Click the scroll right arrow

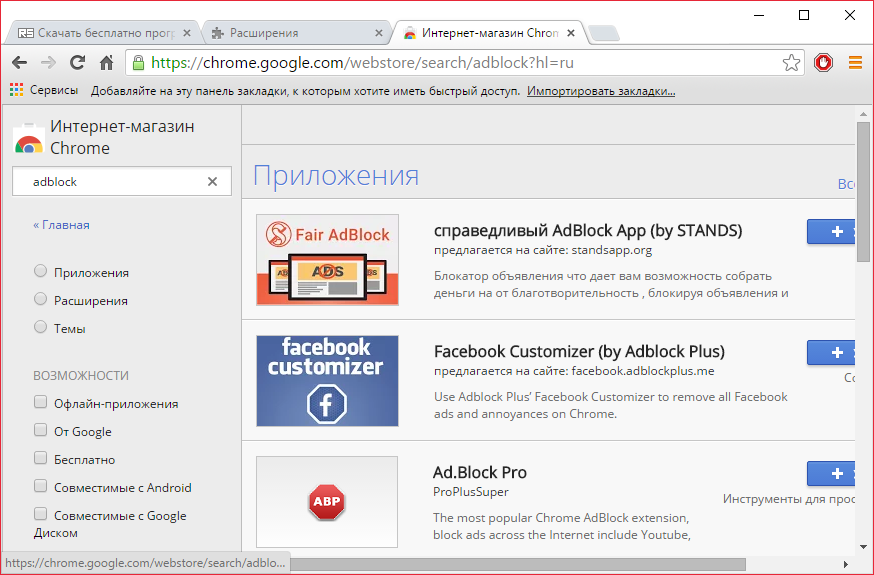(846, 564)
